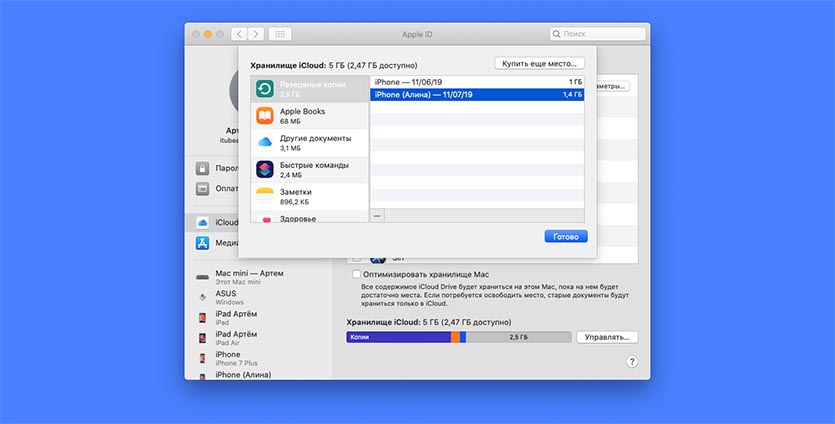
Task: Select iPhone (Алина) — 11/07/19 backup row
Action: [x=478, y=94]
